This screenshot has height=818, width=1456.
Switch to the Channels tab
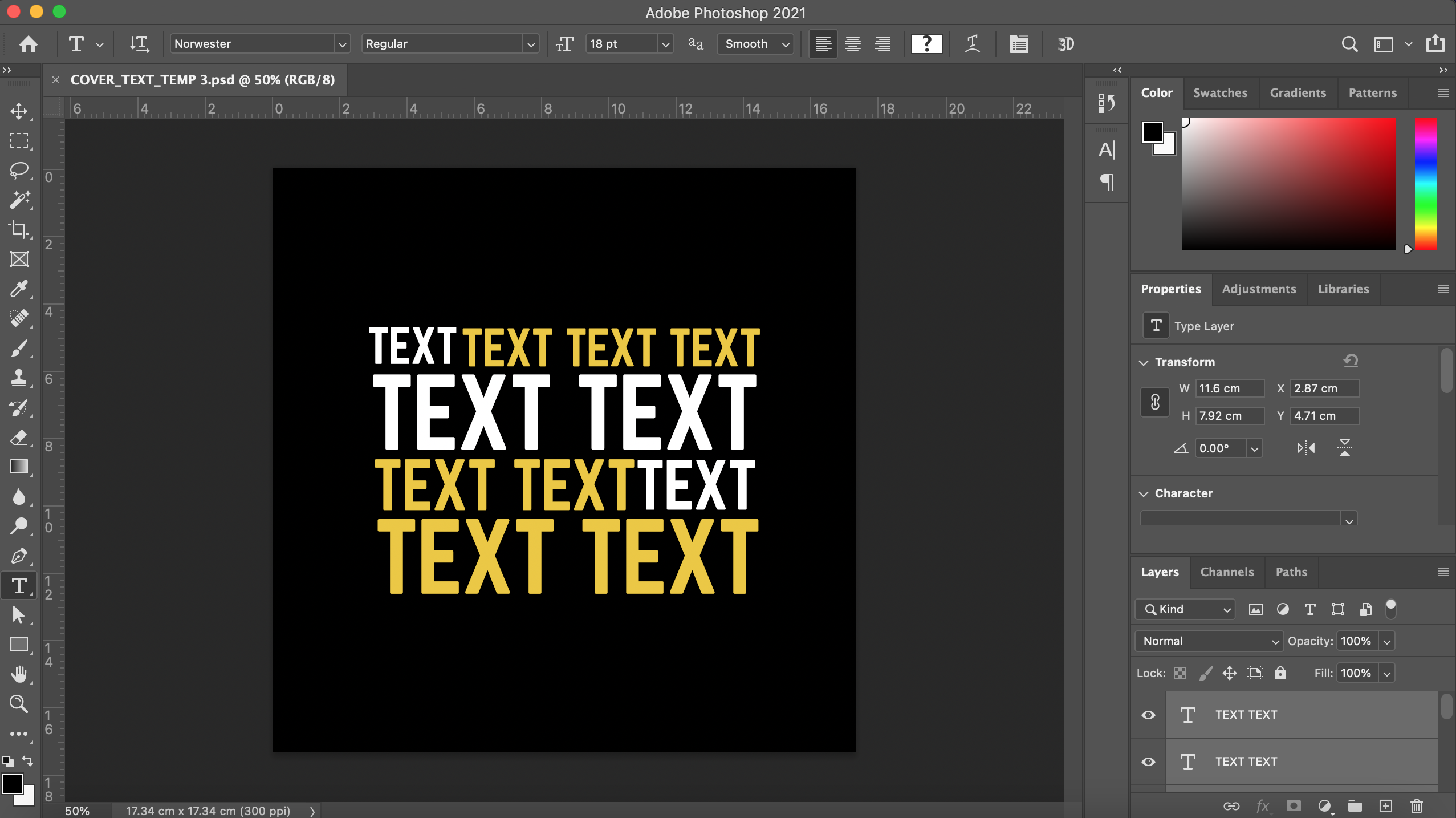pyautogui.click(x=1227, y=572)
